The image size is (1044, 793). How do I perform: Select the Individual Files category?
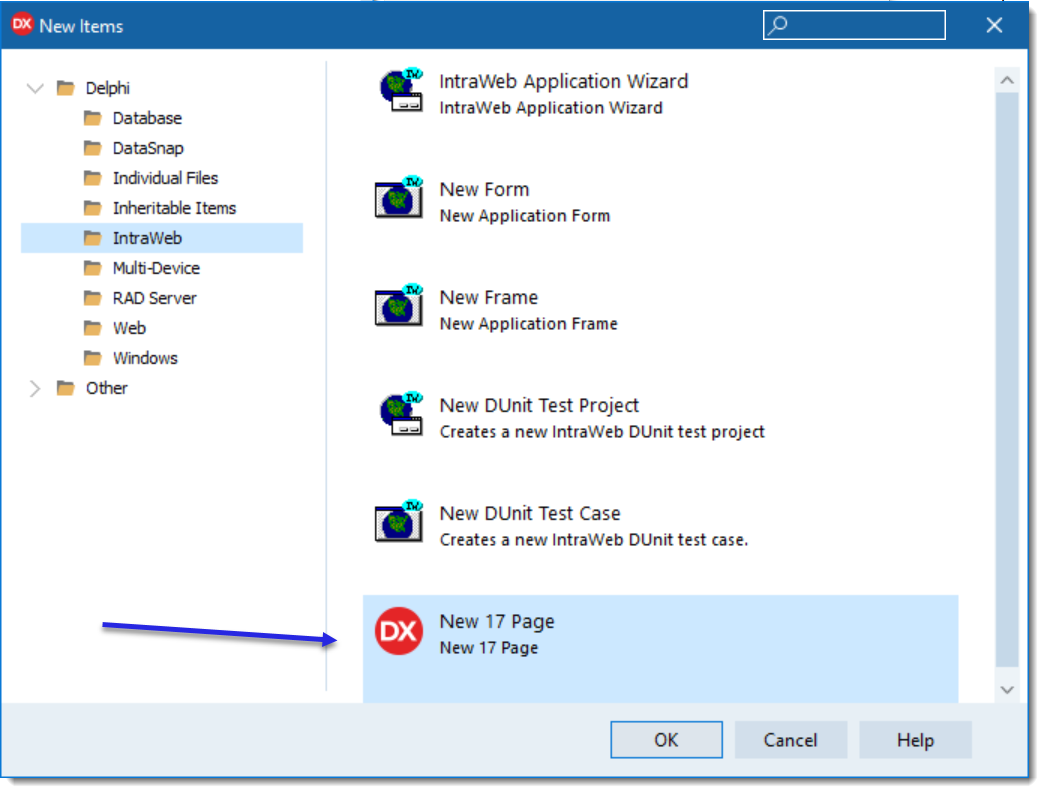tap(165, 178)
